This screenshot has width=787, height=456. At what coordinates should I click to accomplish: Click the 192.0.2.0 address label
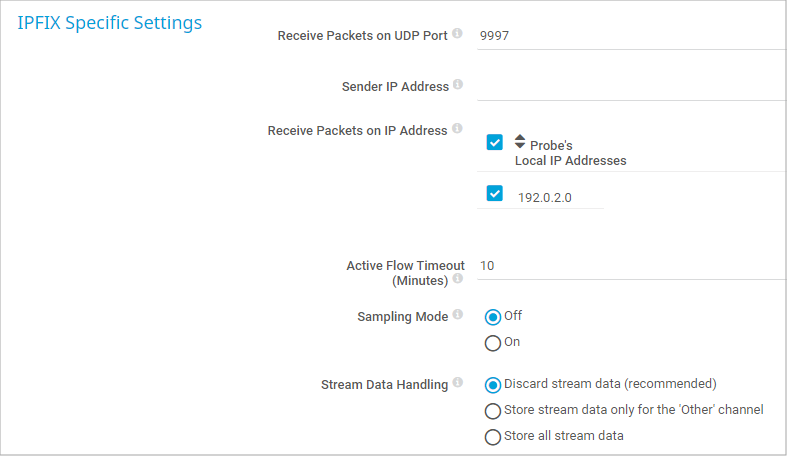545,197
